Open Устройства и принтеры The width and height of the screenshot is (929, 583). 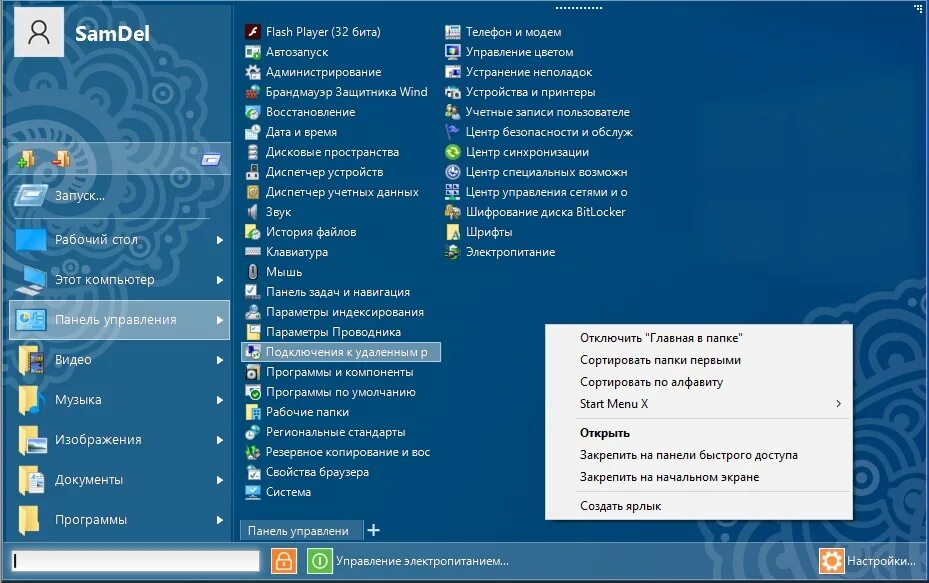point(520,92)
